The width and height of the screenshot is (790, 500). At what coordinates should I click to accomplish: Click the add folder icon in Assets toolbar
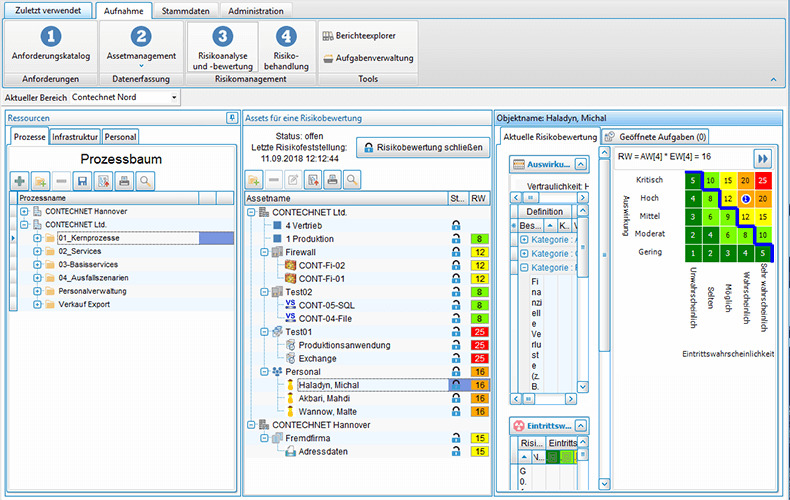[255, 180]
